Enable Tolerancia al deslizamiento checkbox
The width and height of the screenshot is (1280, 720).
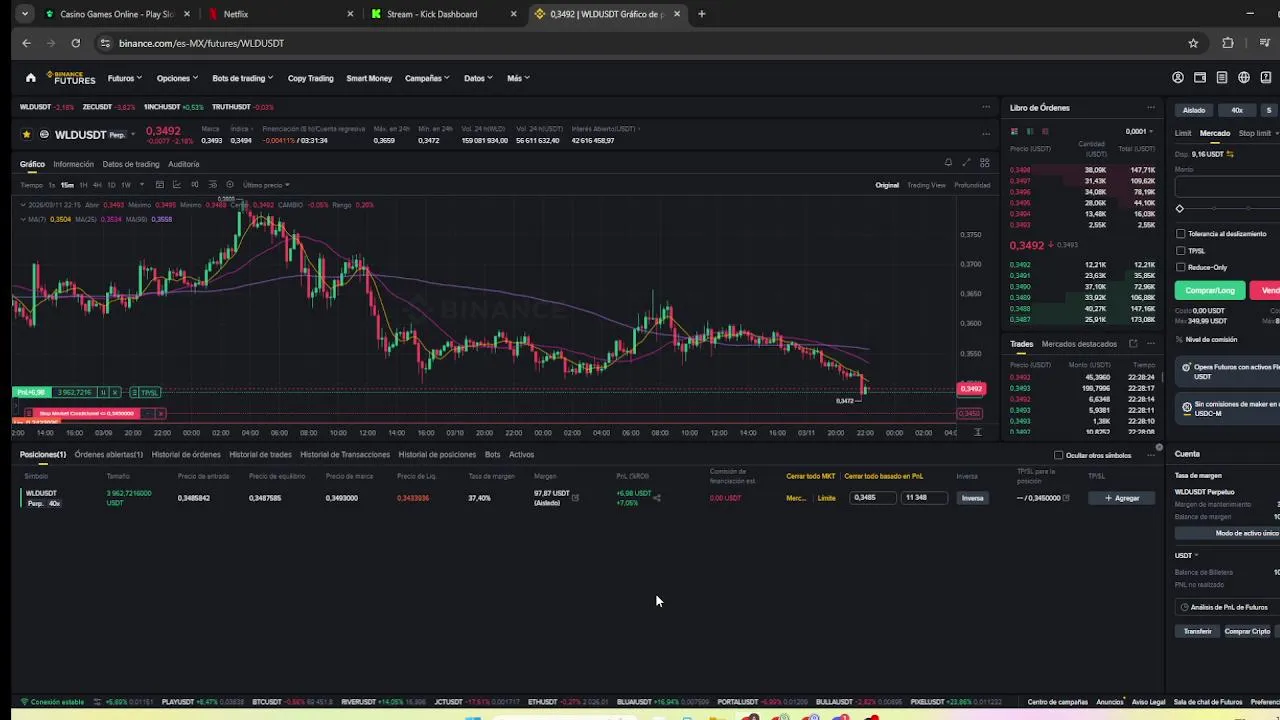click(x=1180, y=234)
